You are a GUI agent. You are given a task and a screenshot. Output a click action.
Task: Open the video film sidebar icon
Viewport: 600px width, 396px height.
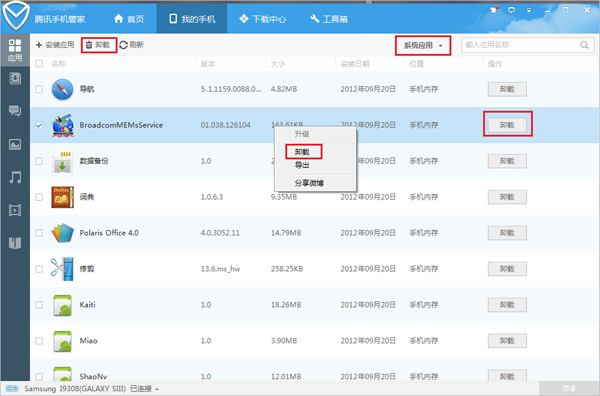pyautogui.click(x=15, y=210)
